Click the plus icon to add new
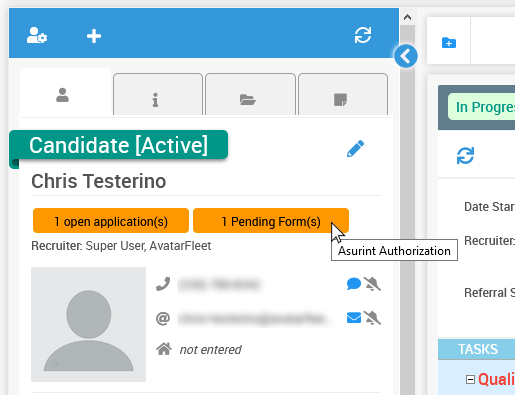The width and height of the screenshot is (515, 395). coord(94,36)
